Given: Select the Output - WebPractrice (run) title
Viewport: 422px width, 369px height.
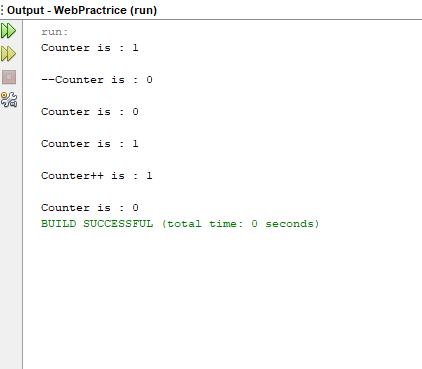Looking at the screenshot, I should pyautogui.click(x=82, y=10).
